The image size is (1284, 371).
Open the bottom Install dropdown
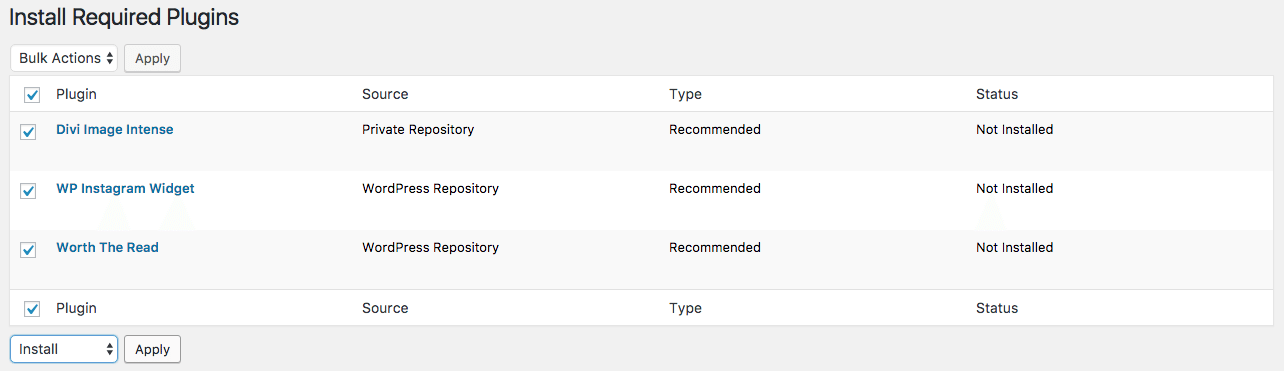click(64, 349)
